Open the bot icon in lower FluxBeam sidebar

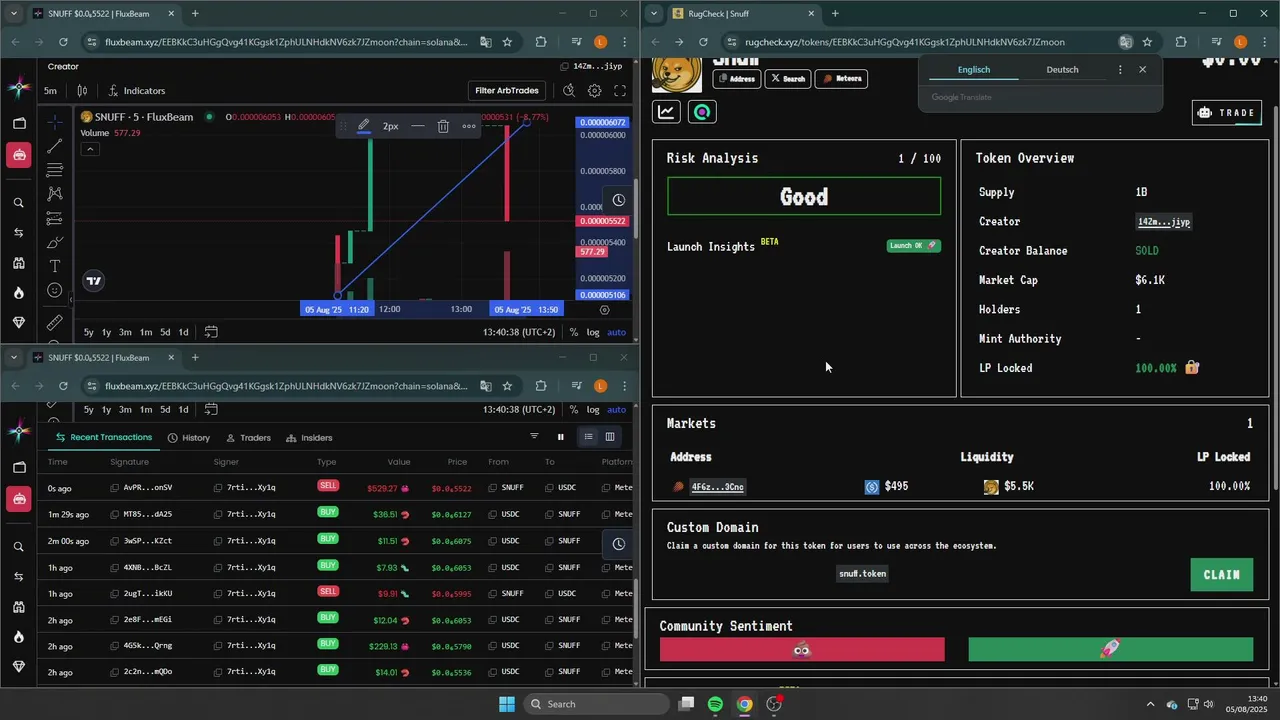click(x=19, y=499)
